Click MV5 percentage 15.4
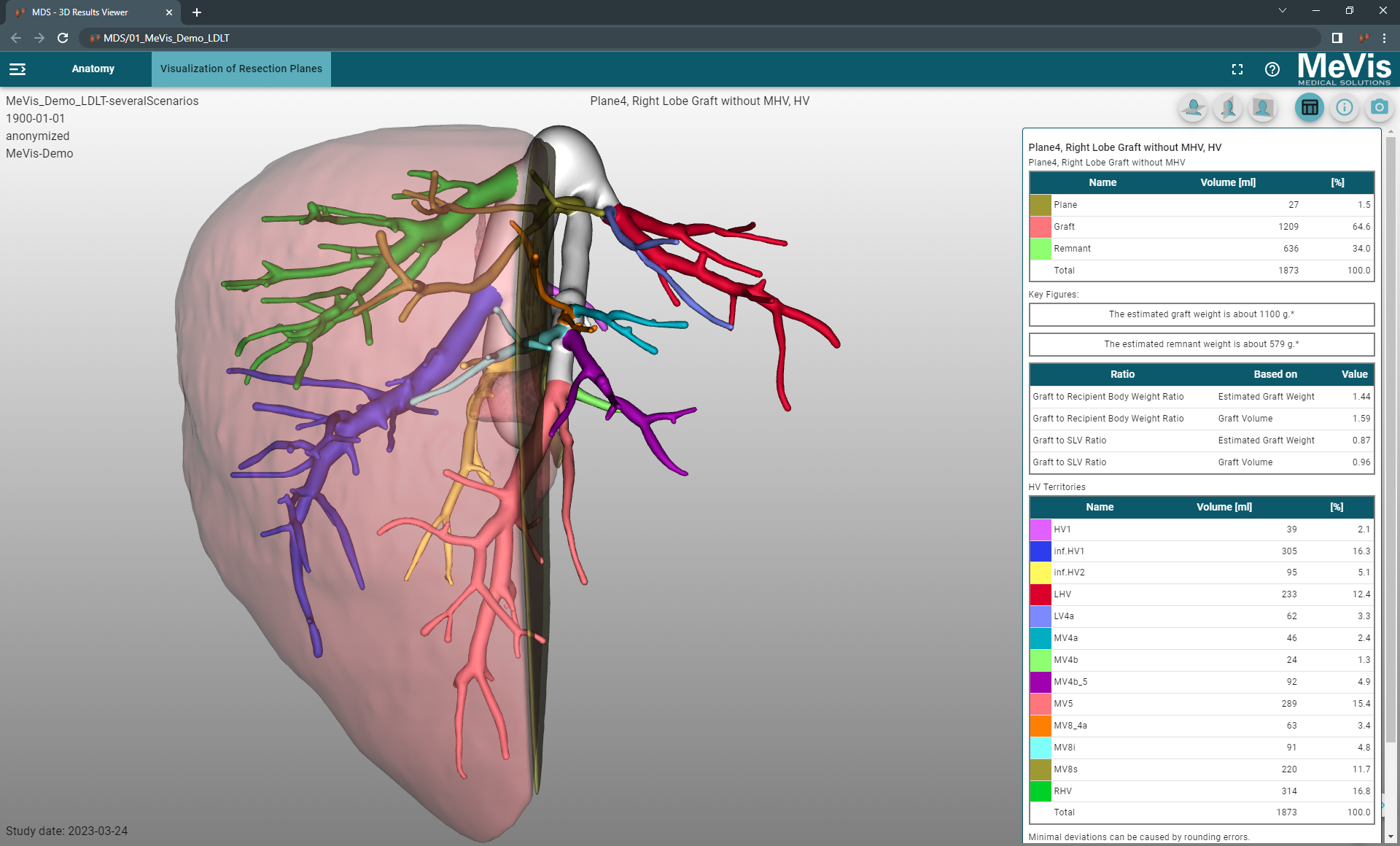 (x=1361, y=704)
